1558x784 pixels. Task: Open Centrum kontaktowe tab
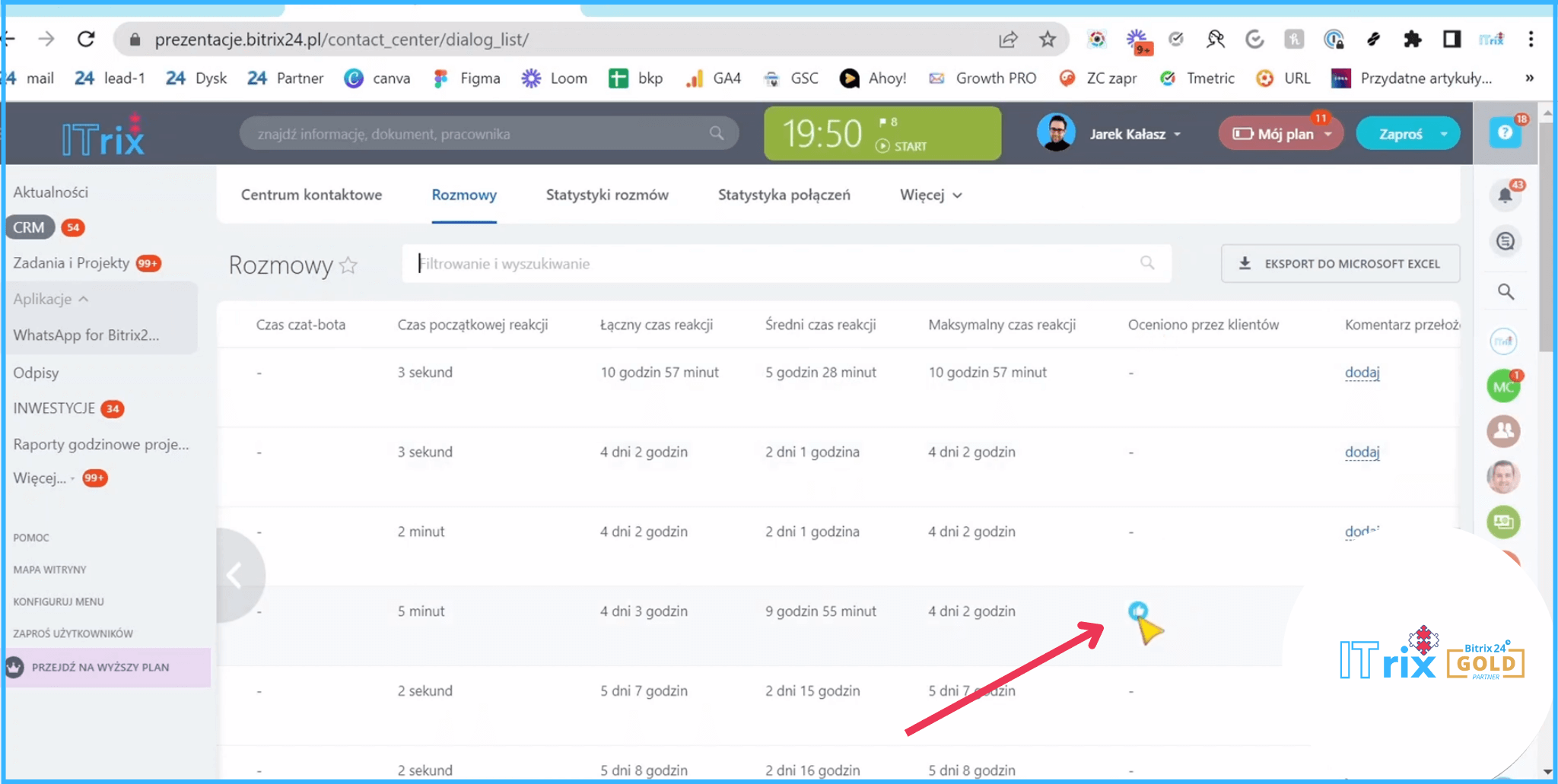[311, 195]
